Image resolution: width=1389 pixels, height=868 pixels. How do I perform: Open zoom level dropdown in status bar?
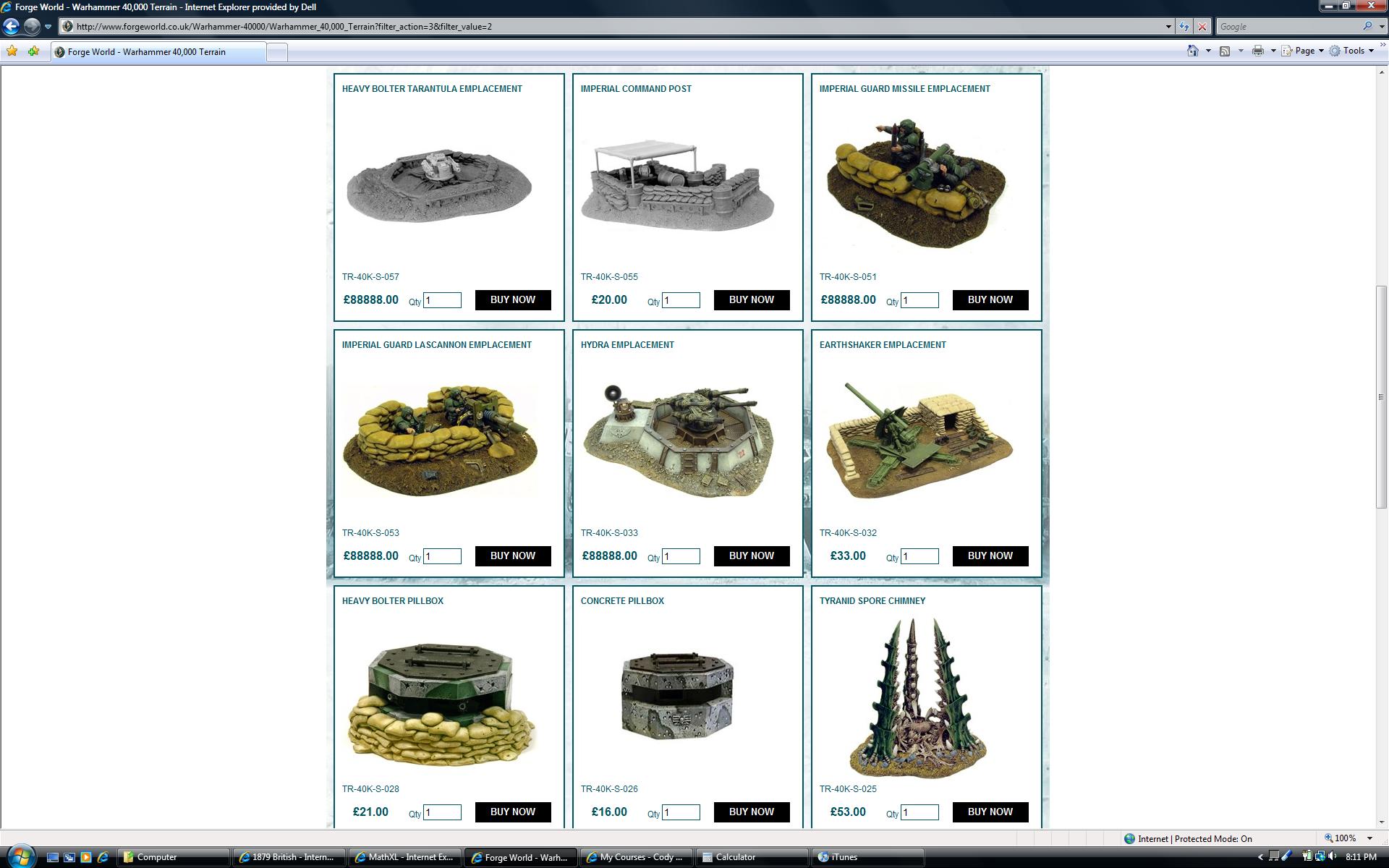1369,838
